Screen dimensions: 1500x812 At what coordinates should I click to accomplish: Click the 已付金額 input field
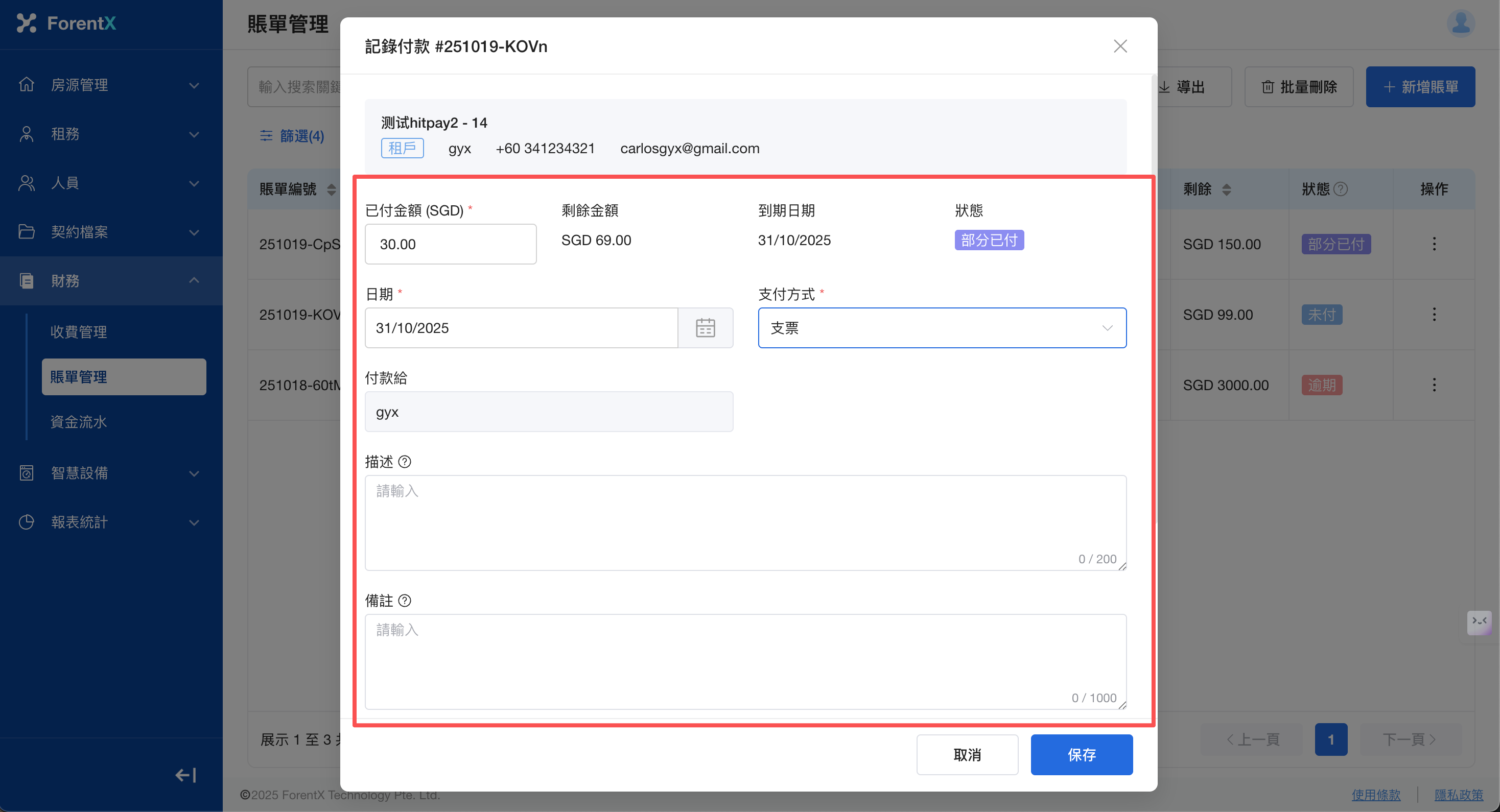point(450,244)
